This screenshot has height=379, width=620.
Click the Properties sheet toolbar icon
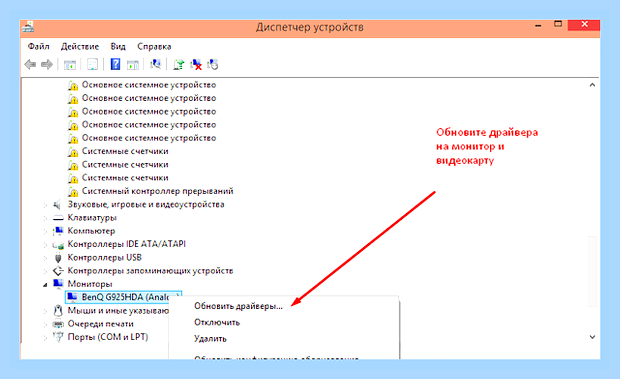(x=92, y=64)
